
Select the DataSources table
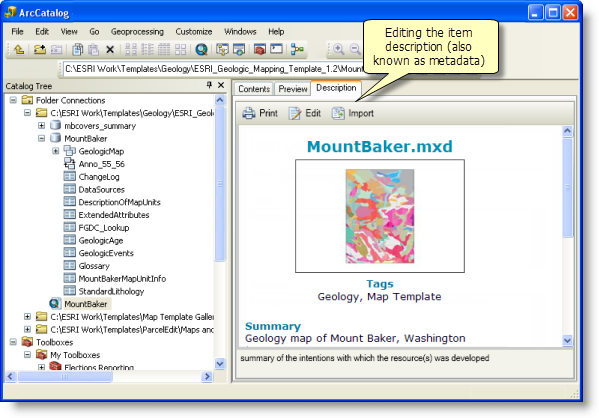[102, 190]
